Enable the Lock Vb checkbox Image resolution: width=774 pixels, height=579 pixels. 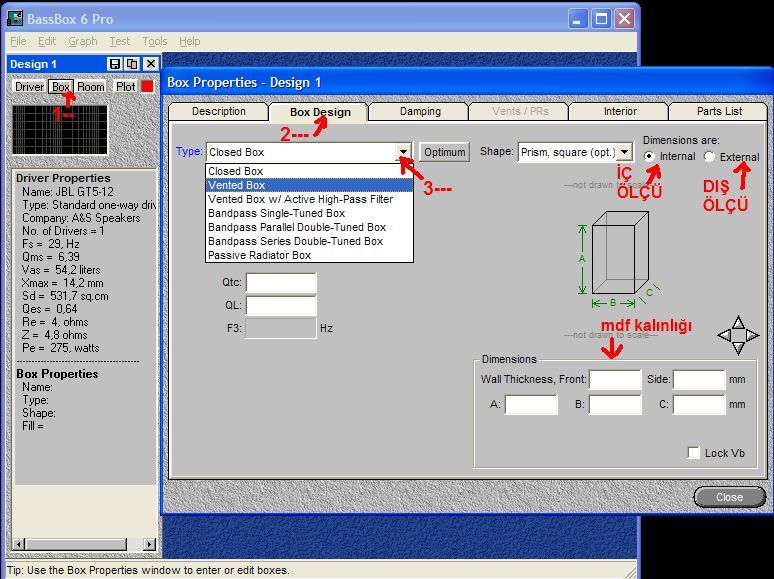point(694,453)
